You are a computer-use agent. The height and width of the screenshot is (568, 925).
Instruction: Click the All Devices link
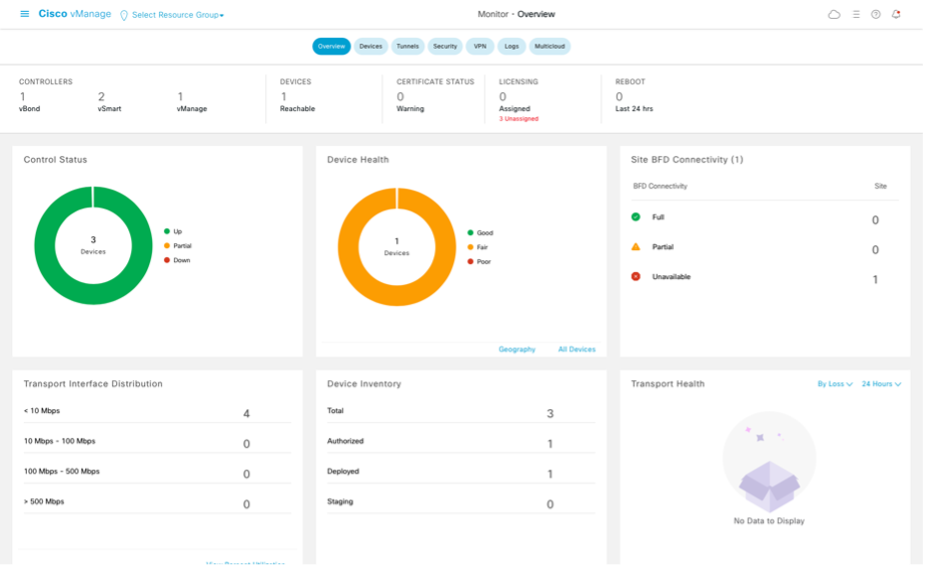[x=576, y=349]
